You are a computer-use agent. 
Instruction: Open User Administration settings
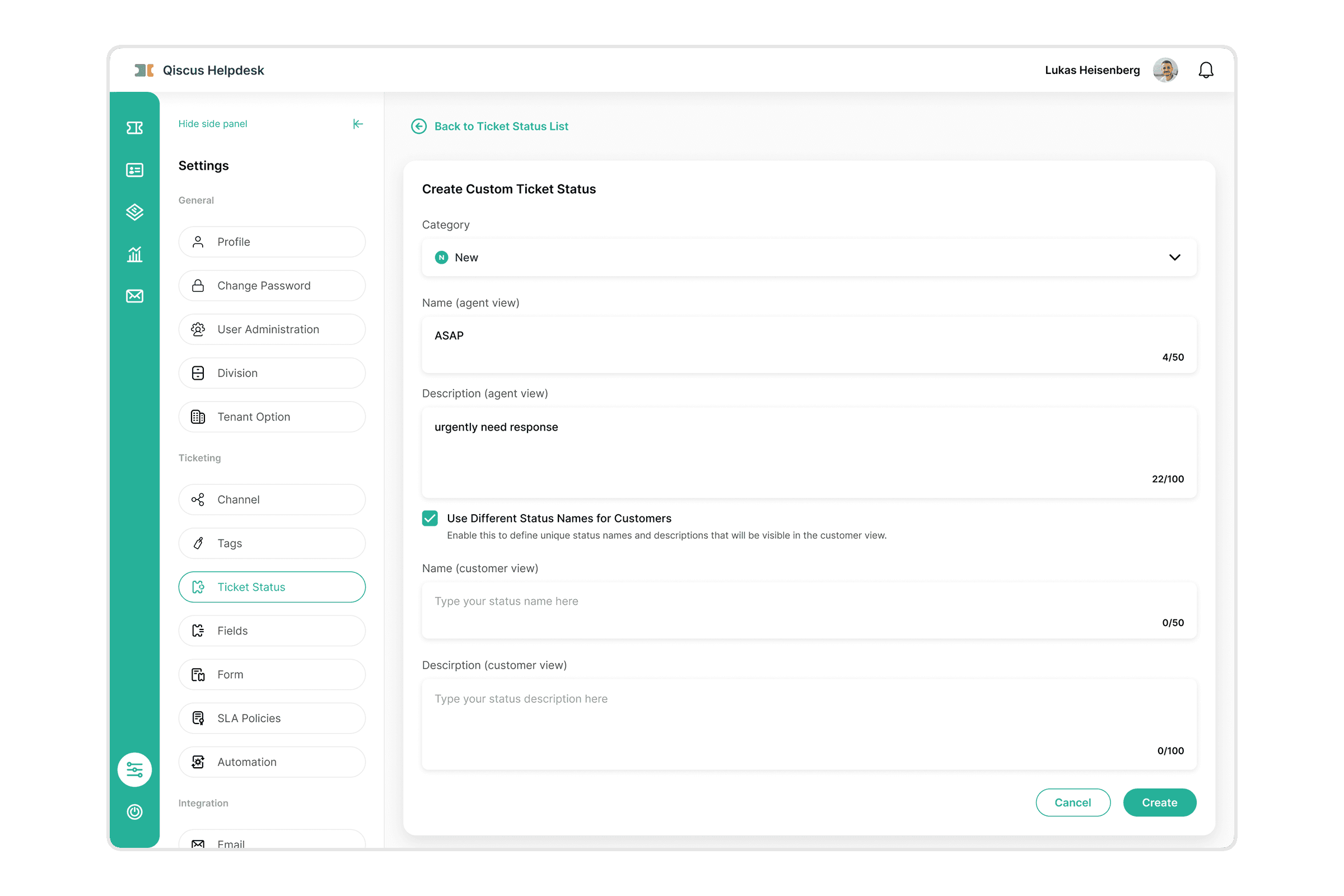point(272,329)
